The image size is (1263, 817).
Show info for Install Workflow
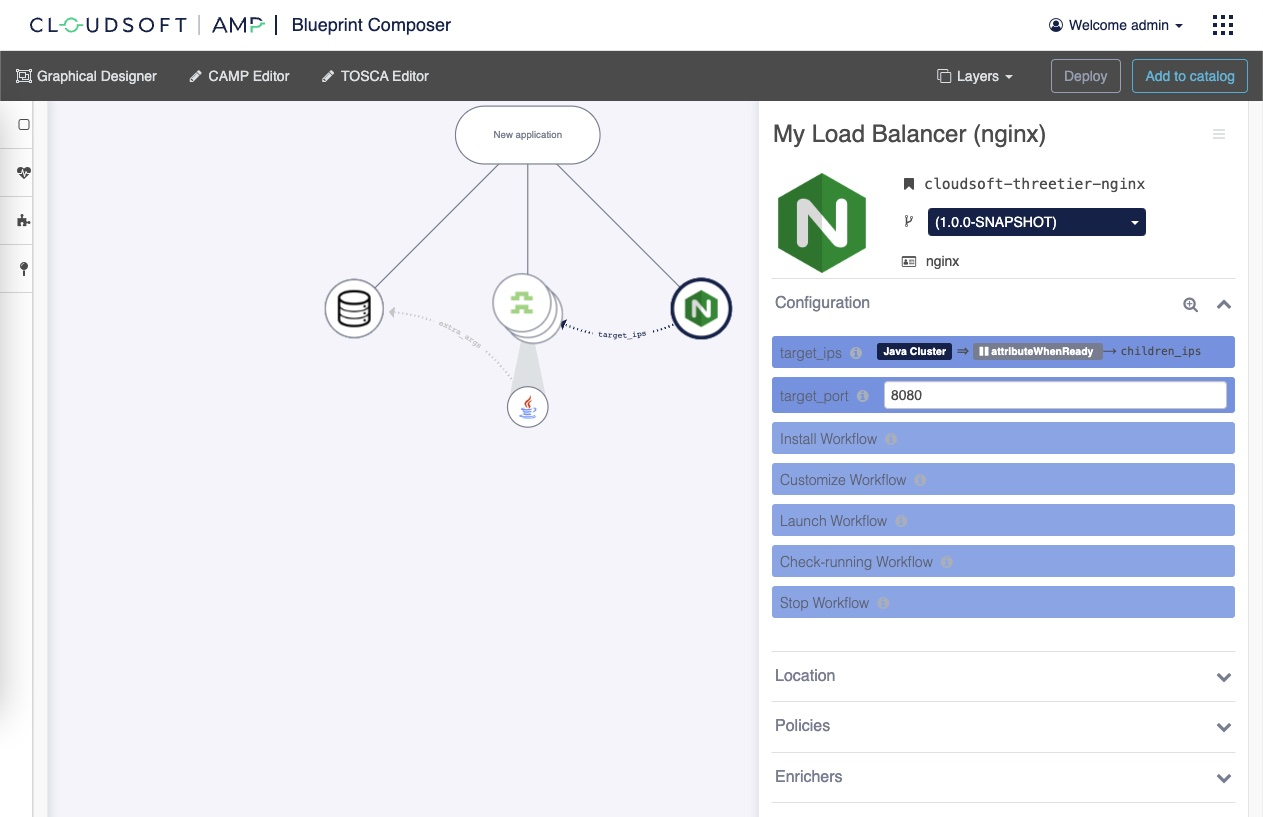coord(891,439)
